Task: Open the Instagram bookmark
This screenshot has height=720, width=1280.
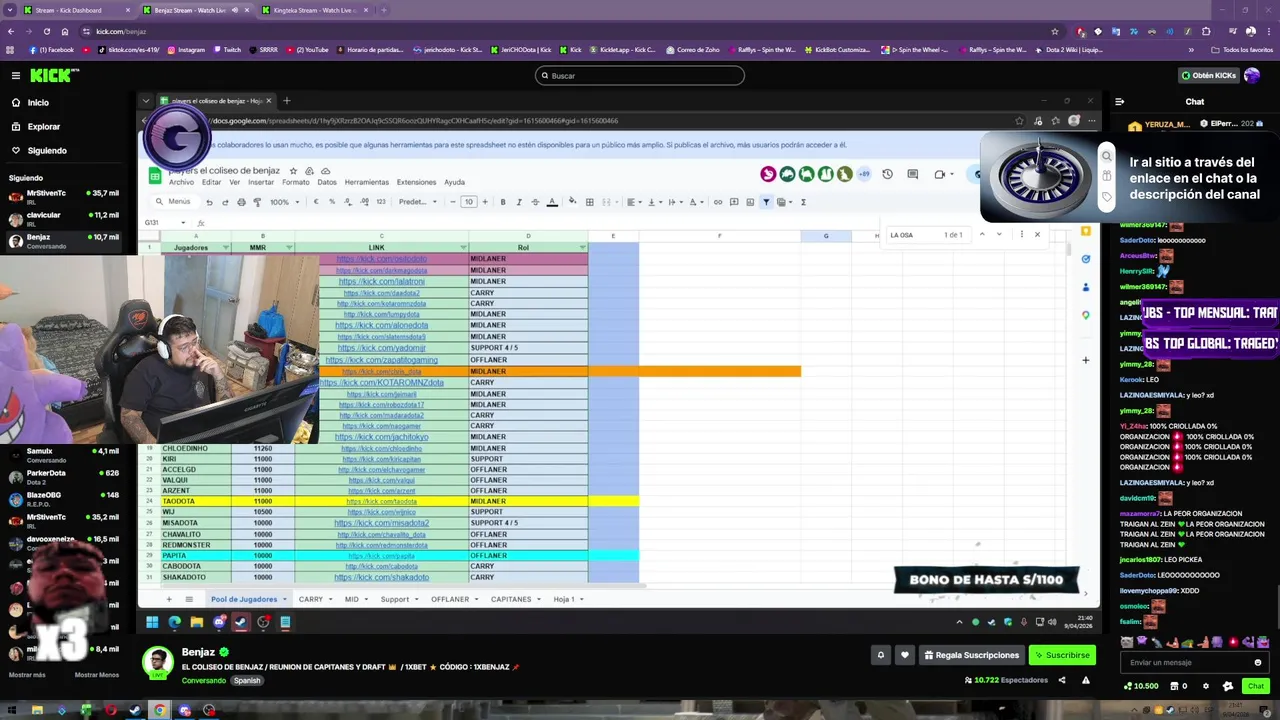Action: tap(186, 49)
